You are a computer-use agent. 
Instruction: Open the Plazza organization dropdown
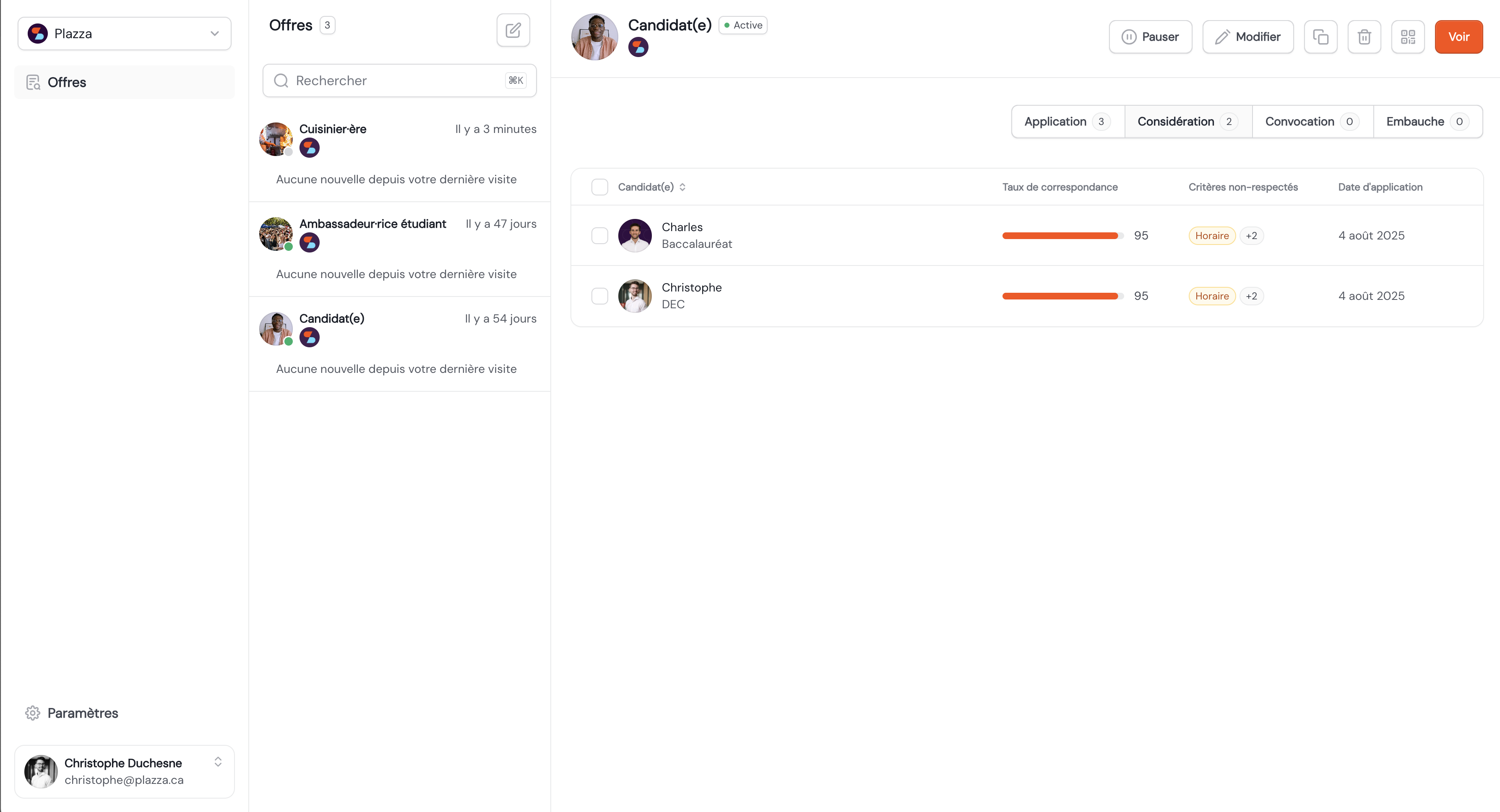pyautogui.click(x=124, y=34)
